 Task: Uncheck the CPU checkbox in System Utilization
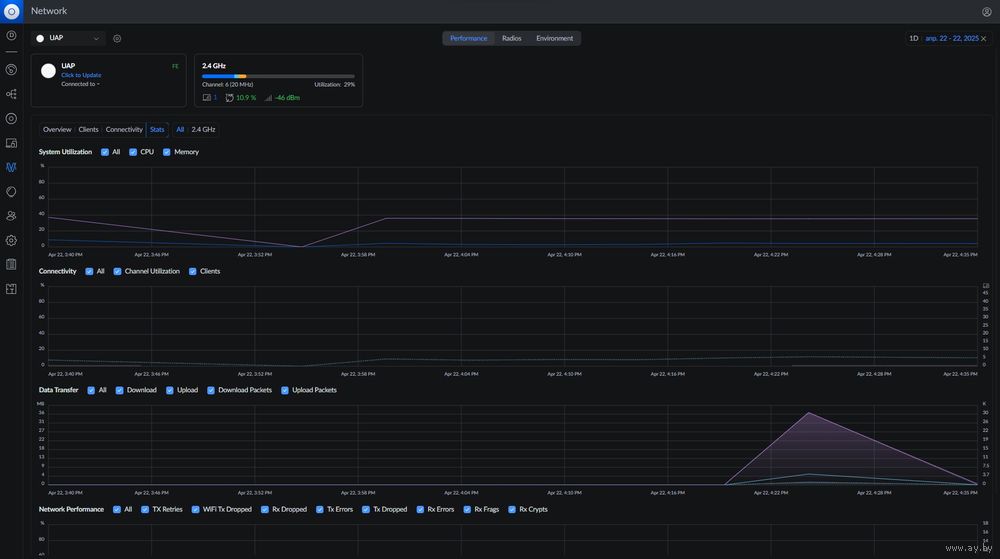tap(133, 152)
